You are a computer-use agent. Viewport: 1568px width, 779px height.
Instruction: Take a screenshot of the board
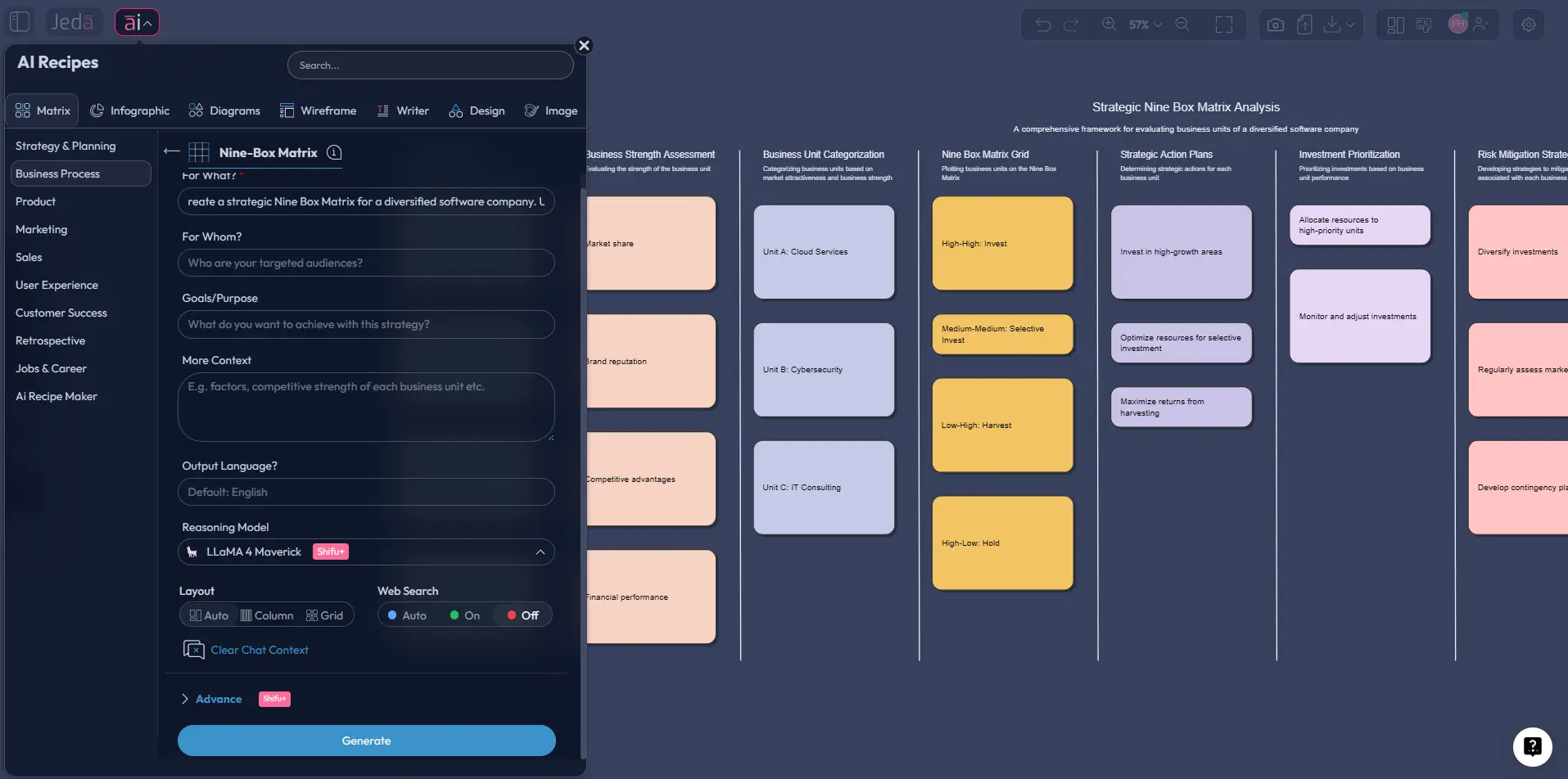[x=1275, y=24]
